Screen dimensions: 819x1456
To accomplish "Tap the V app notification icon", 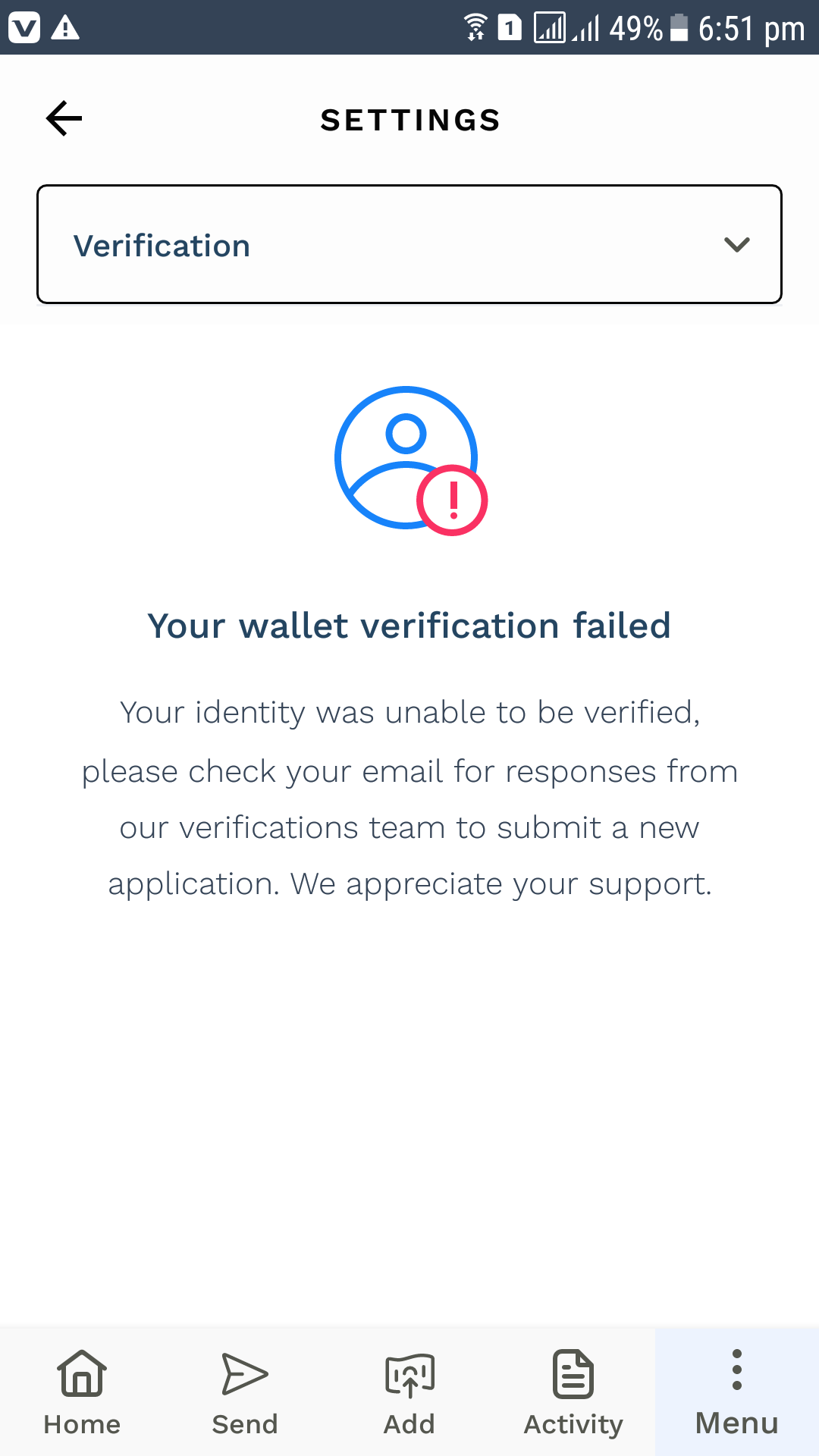I will (24, 28).
